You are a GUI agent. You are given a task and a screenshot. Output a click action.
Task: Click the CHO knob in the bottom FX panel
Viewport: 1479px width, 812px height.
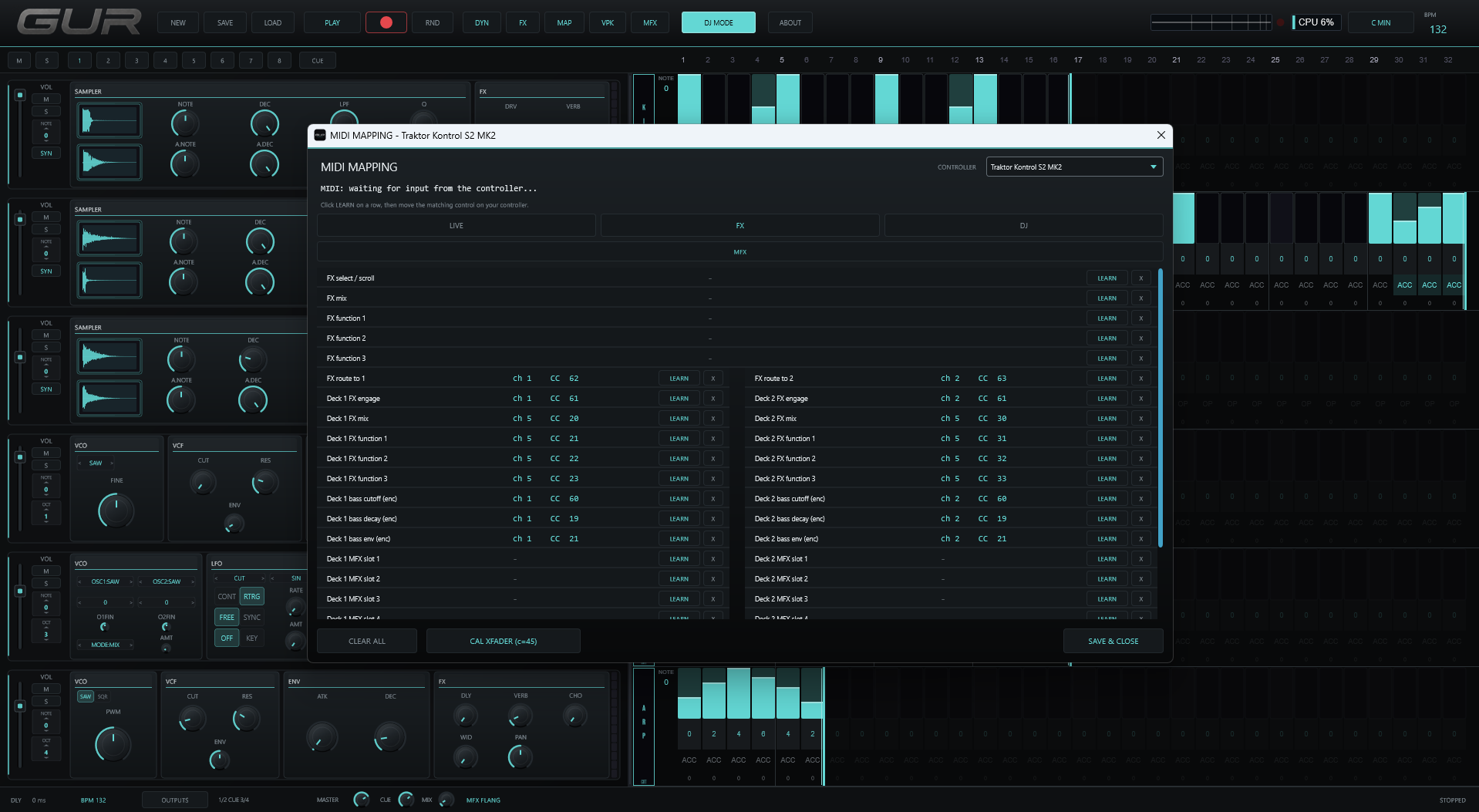click(575, 717)
